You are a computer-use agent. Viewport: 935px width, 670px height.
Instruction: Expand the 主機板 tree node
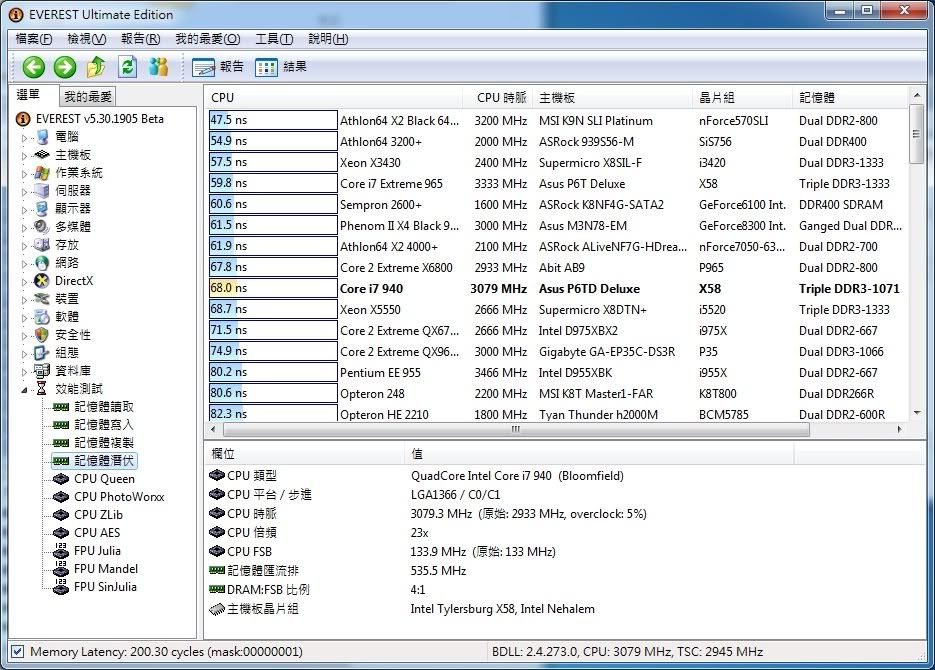tap(25, 155)
